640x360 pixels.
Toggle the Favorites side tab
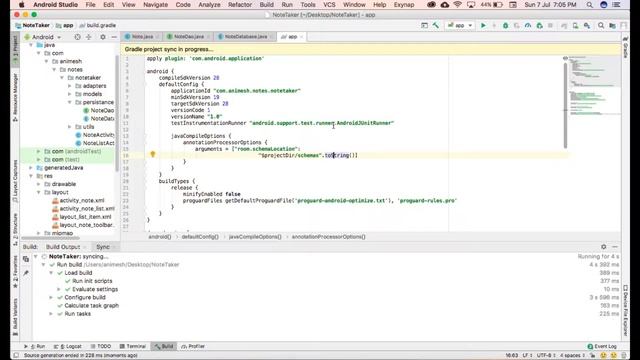click(15, 272)
